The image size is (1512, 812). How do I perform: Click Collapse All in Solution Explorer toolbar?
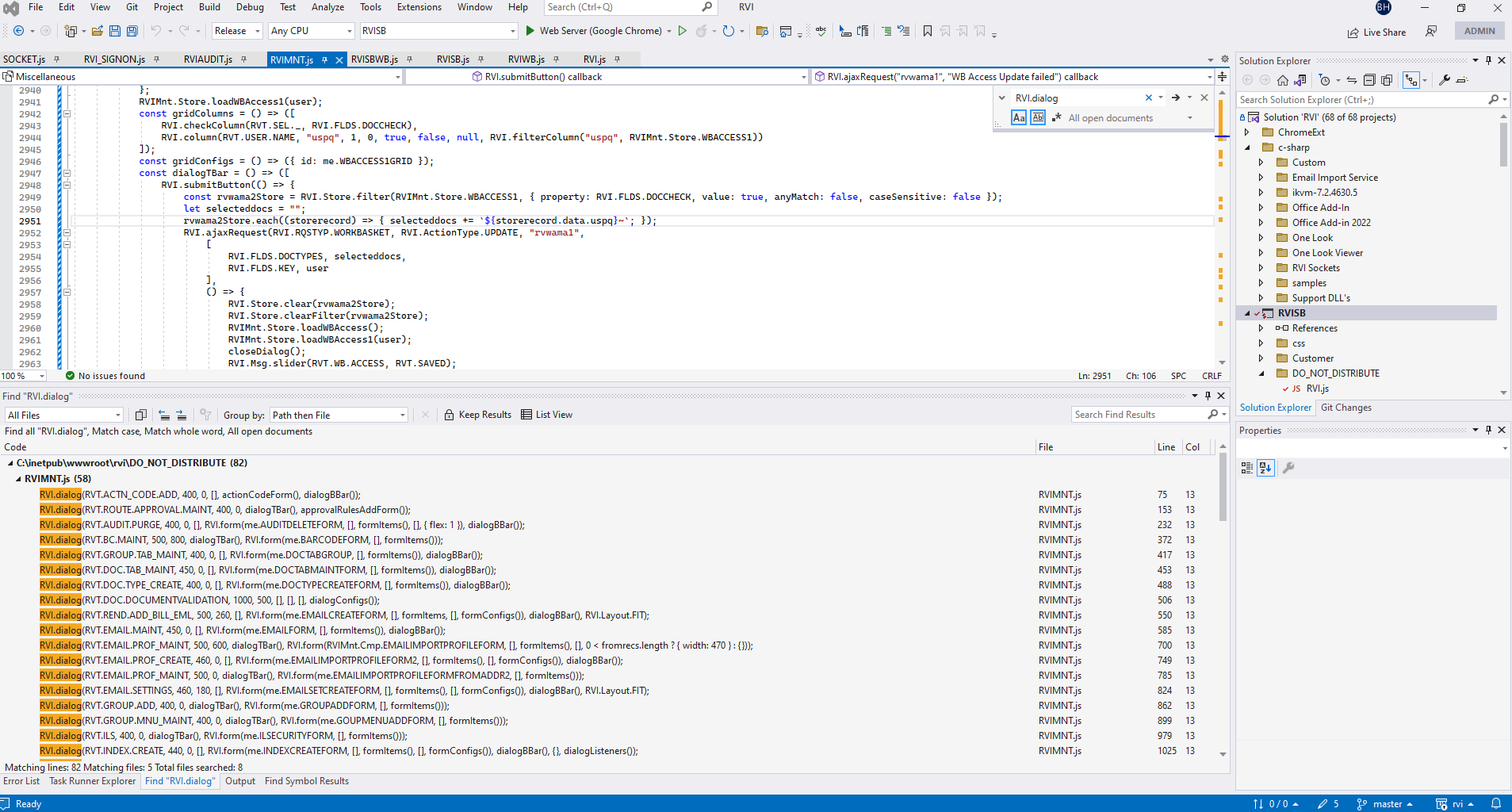tap(1369, 80)
